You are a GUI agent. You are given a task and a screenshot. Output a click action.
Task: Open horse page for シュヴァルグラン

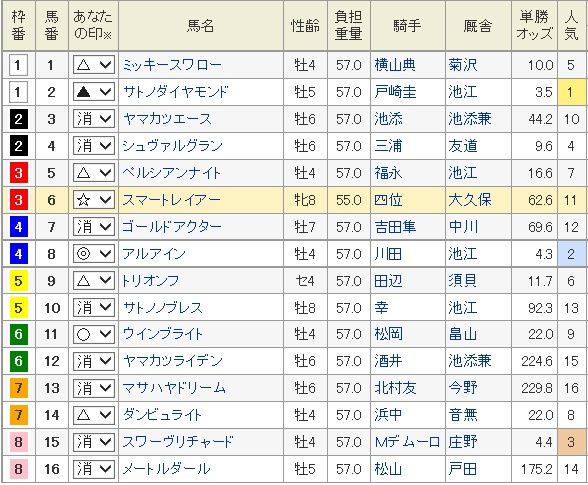click(172, 146)
